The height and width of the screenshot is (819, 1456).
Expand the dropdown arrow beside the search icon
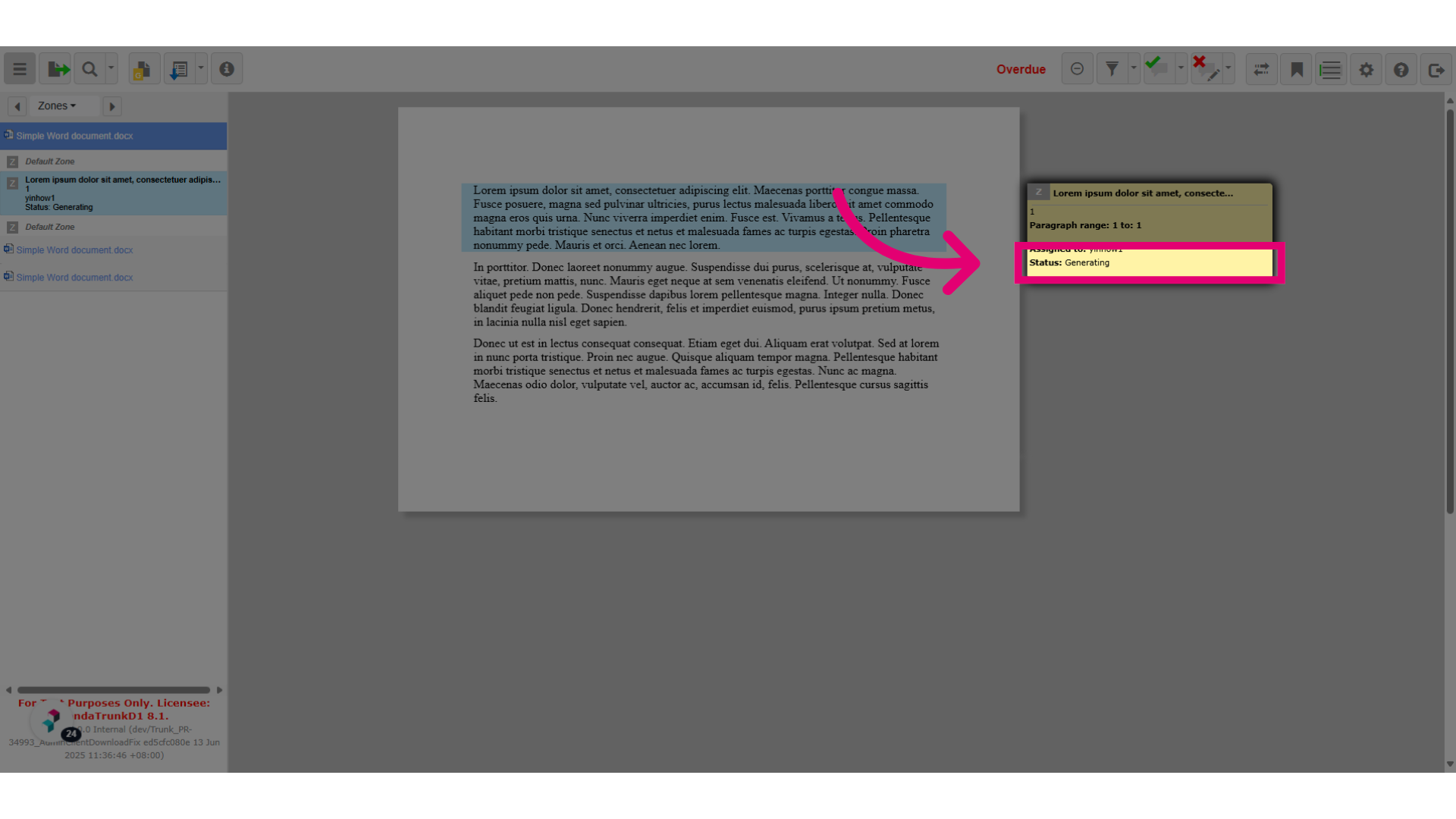coord(111,69)
